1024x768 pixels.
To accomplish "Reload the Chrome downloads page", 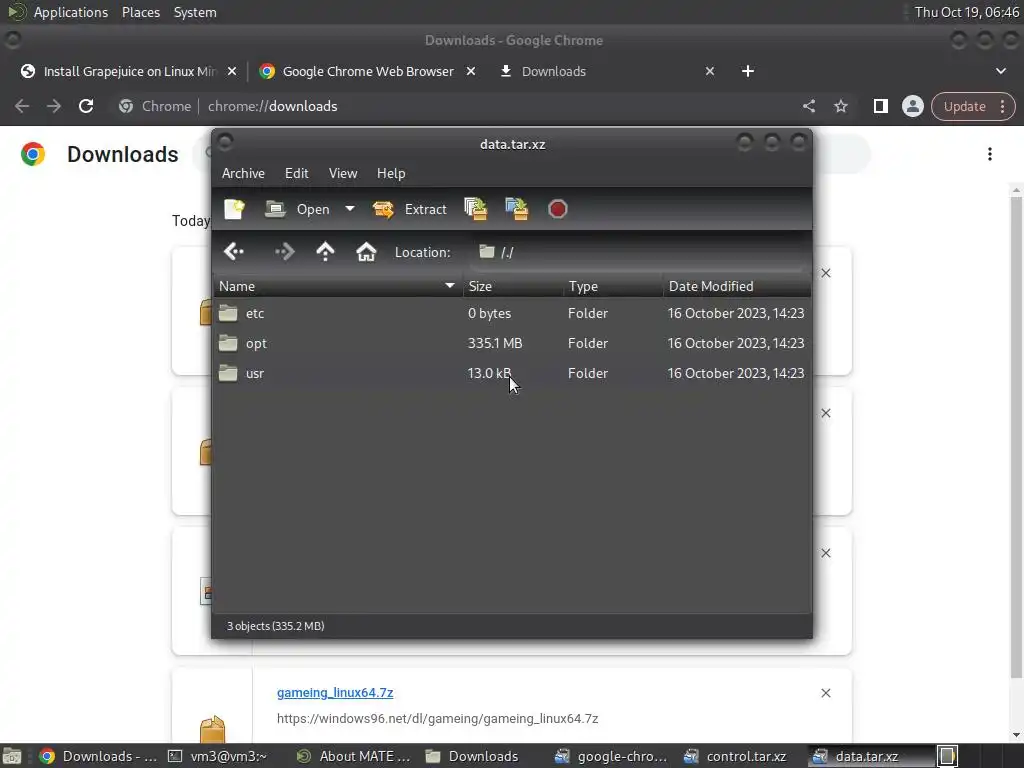I will click(86, 106).
